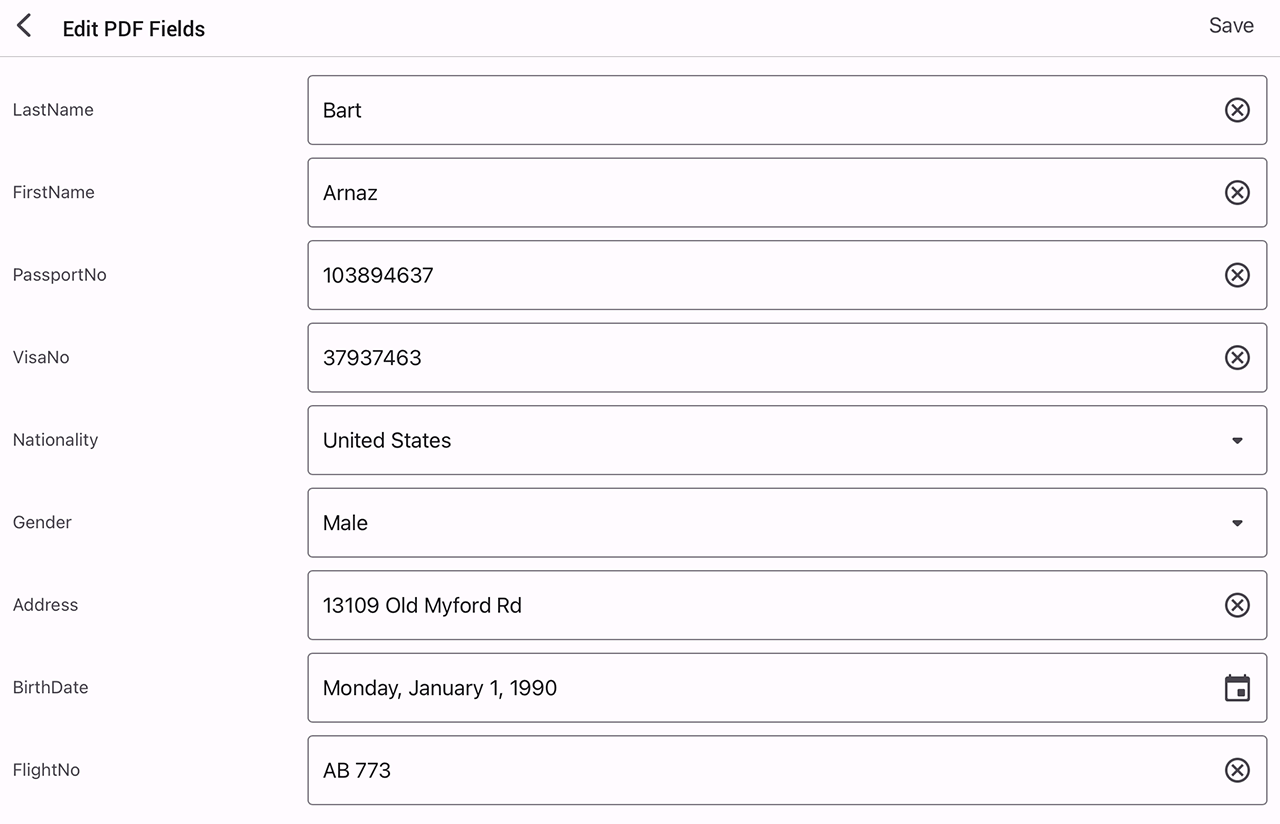Clear the VisaNo entry via the X icon
1280x824 pixels.
(1237, 357)
